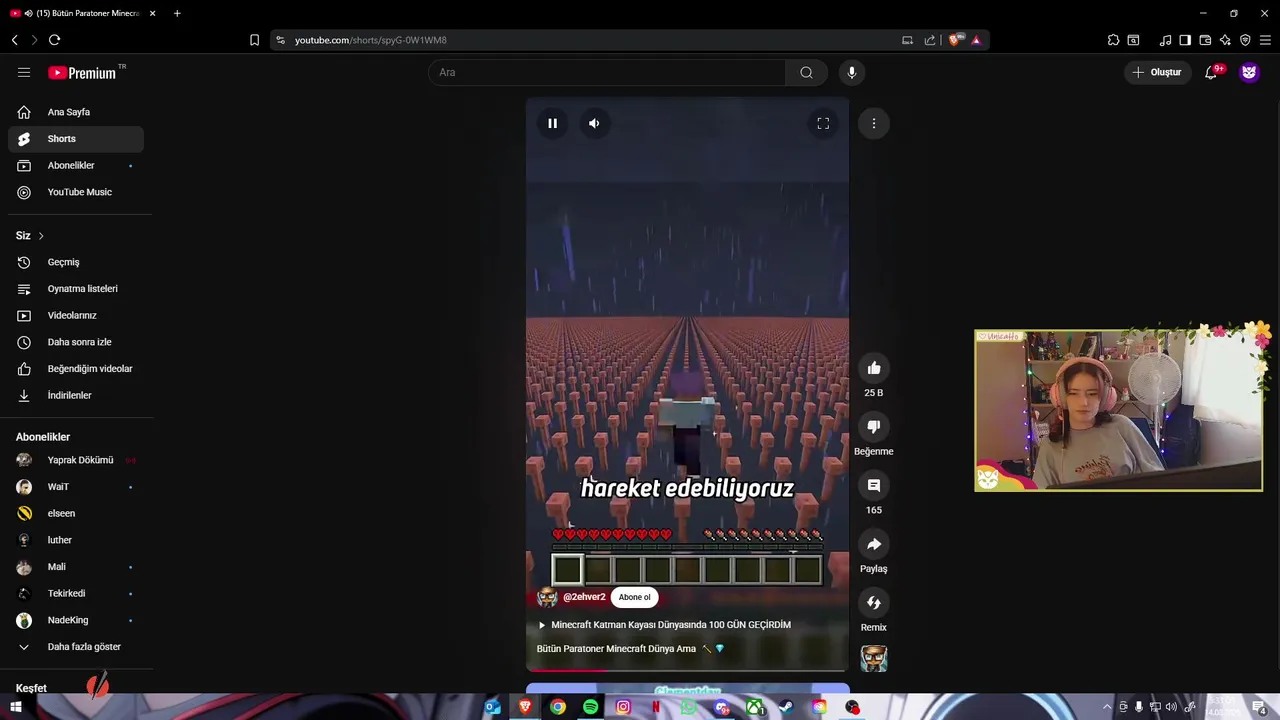Open Spotify from the taskbar

click(x=590, y=707)
